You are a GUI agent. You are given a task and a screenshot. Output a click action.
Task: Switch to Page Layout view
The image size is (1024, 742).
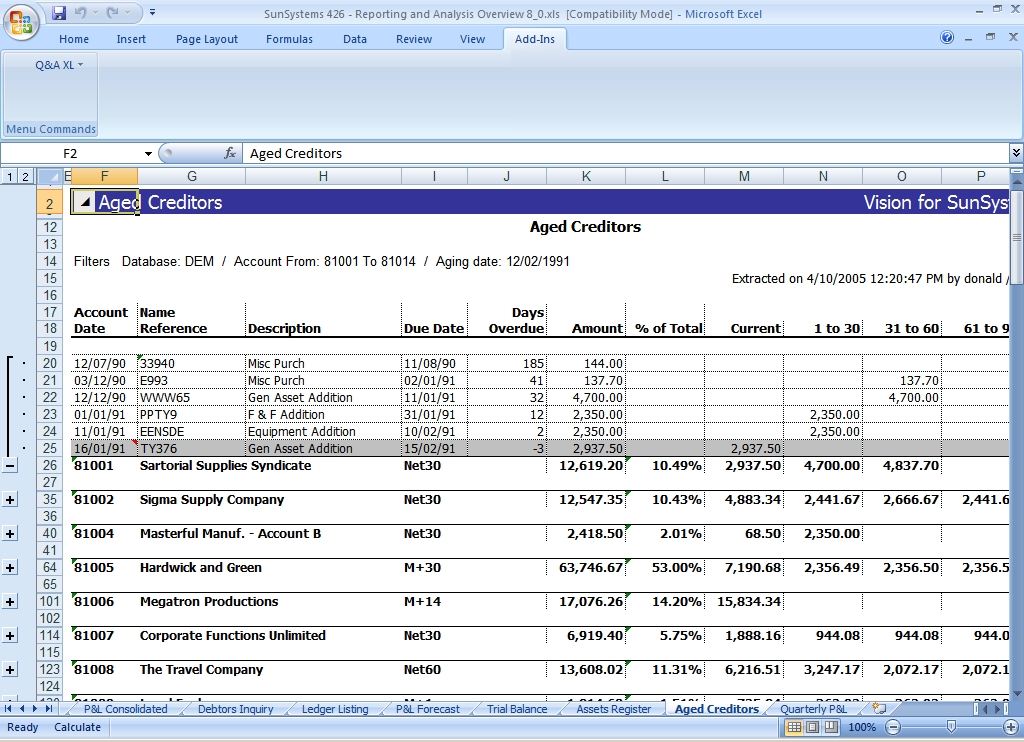812,727
